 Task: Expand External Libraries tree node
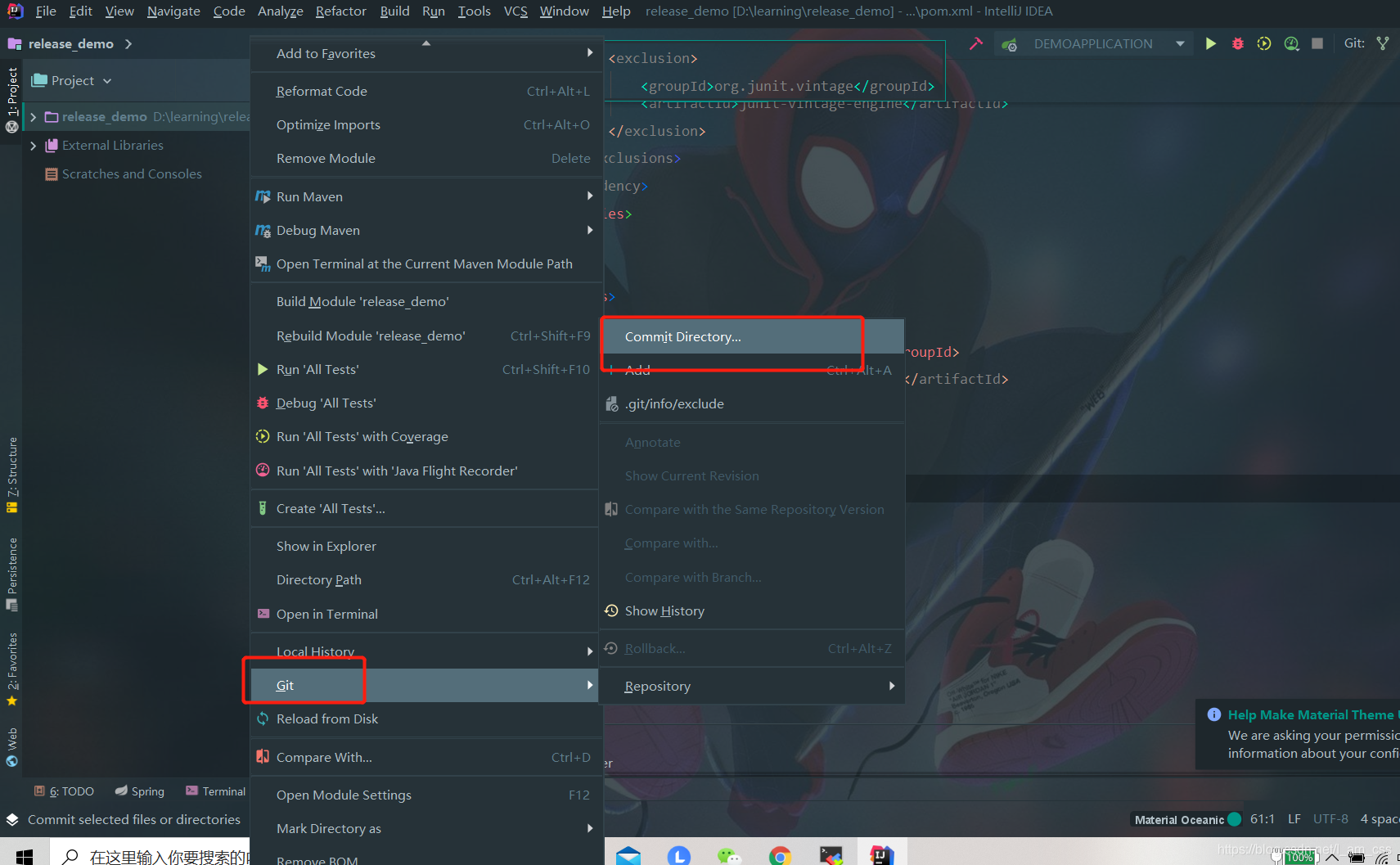(x=33, y=146)
